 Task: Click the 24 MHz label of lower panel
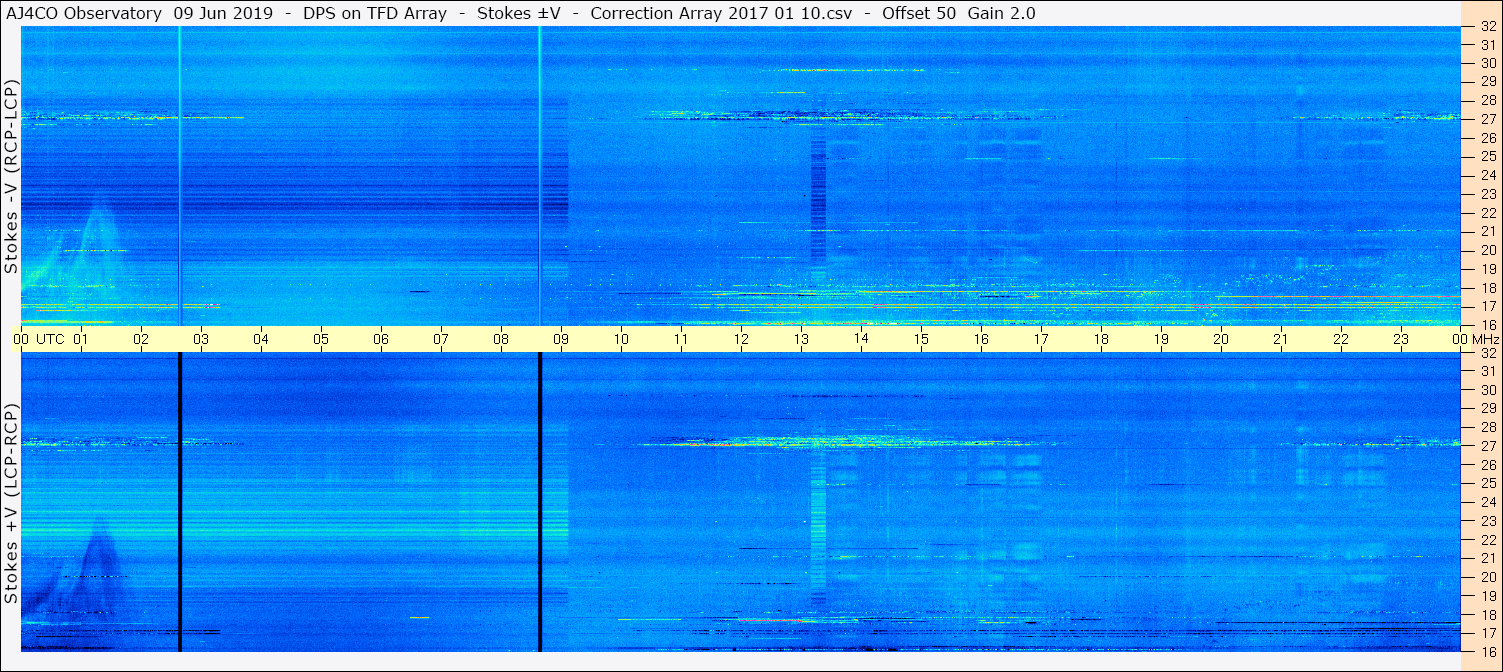[x=1487, y=502]
